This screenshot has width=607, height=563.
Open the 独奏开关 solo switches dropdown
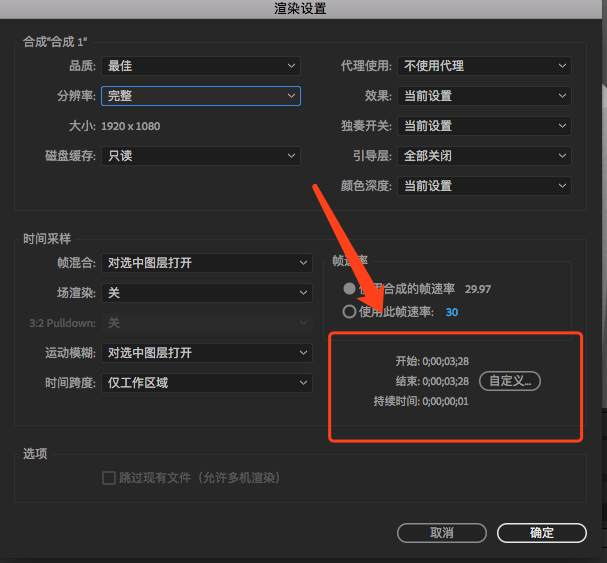484,126
